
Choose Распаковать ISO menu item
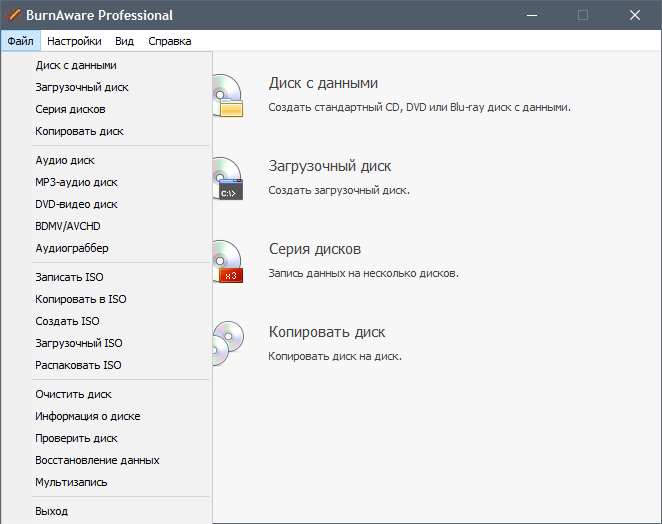78,365
